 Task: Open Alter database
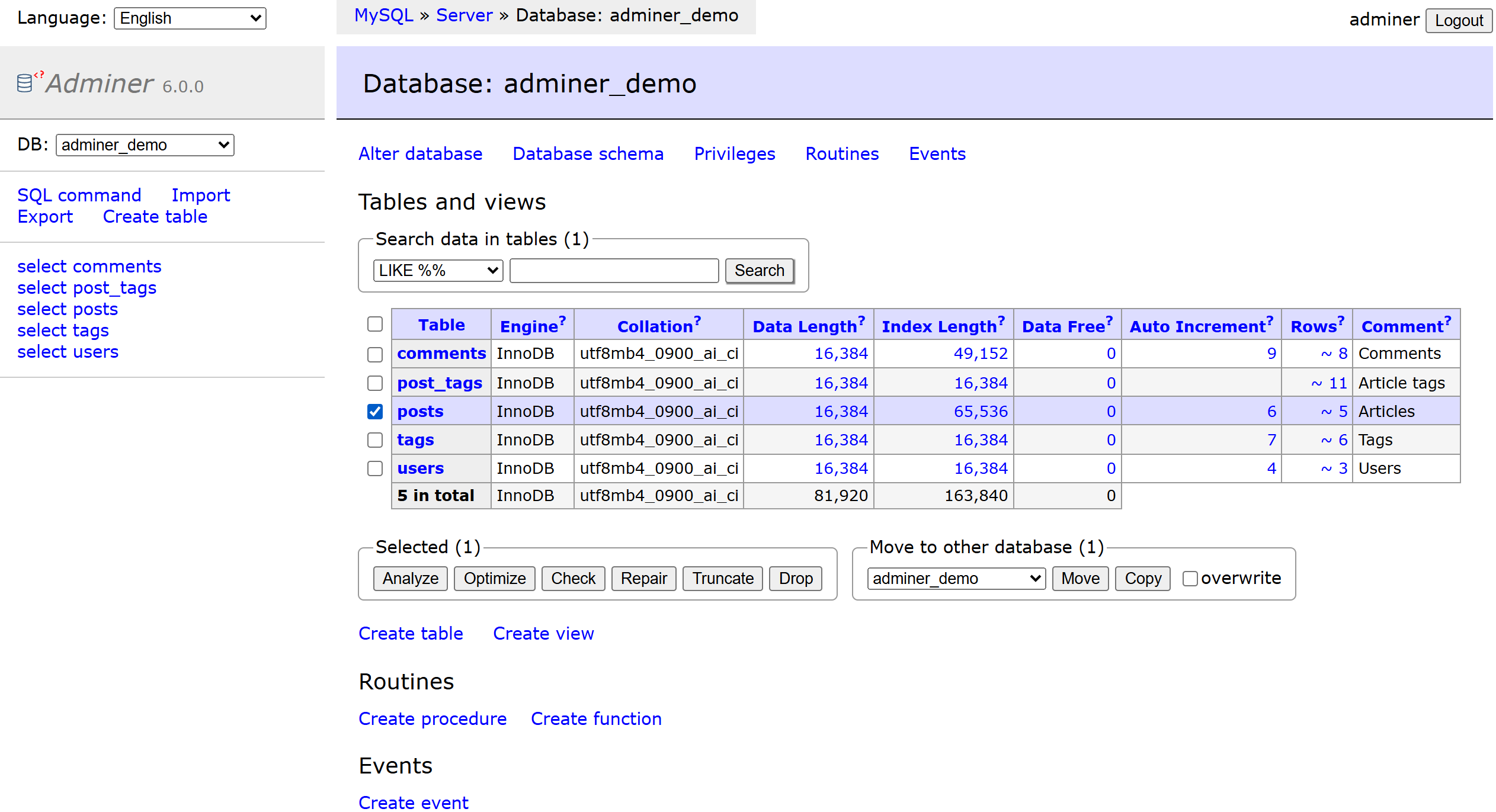pos(421,154)
